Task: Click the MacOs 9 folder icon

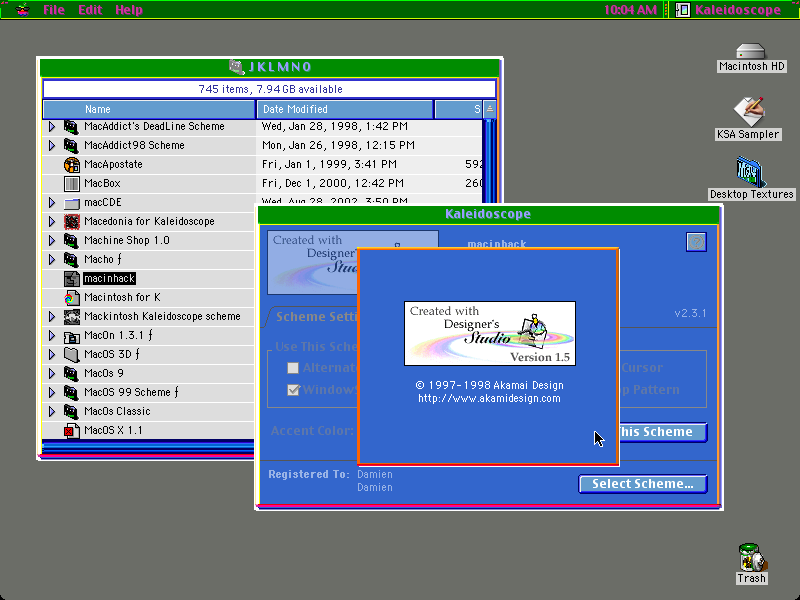Action: pos(71,373)
